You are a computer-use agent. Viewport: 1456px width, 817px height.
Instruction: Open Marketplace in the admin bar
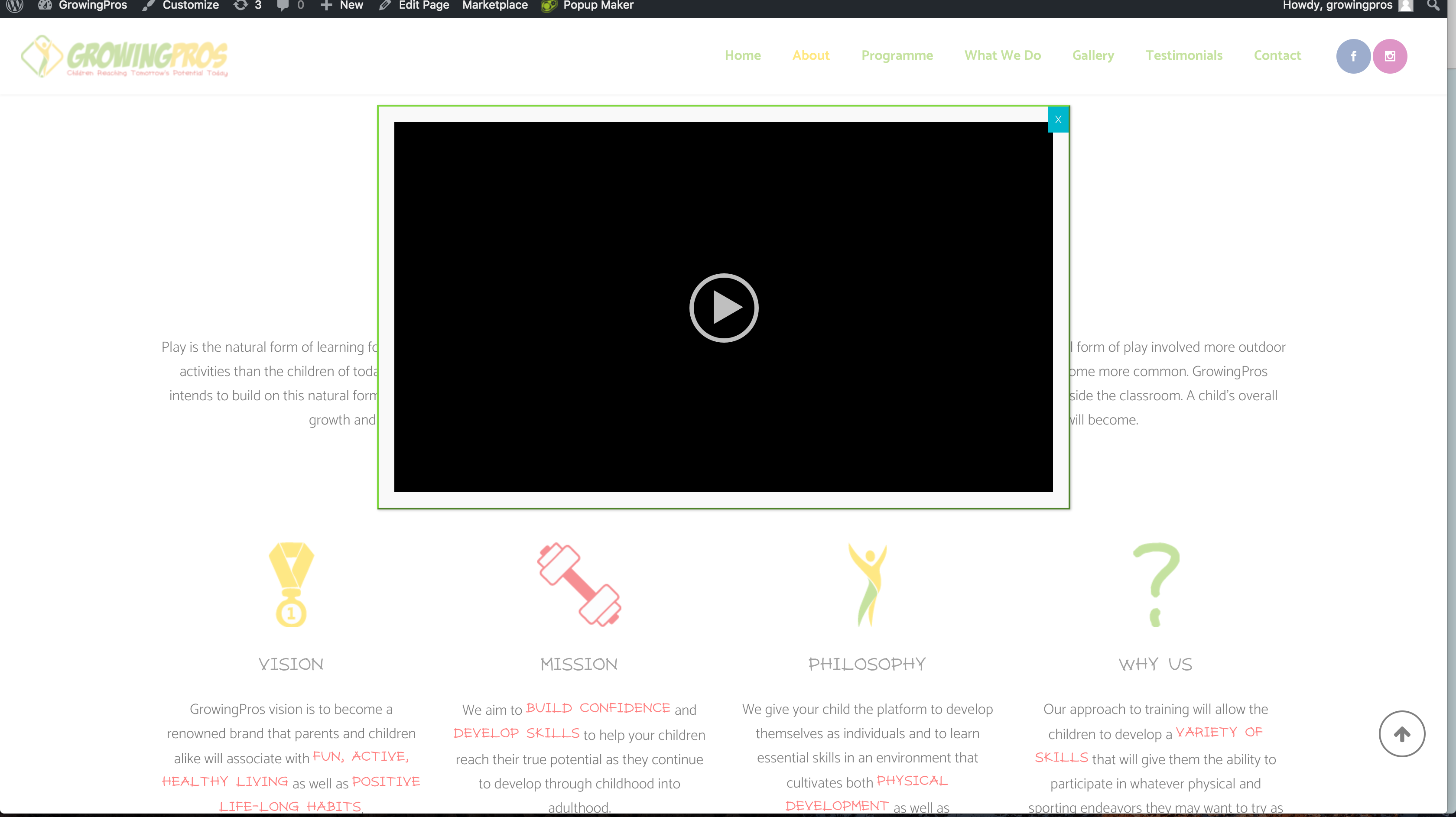494,6
